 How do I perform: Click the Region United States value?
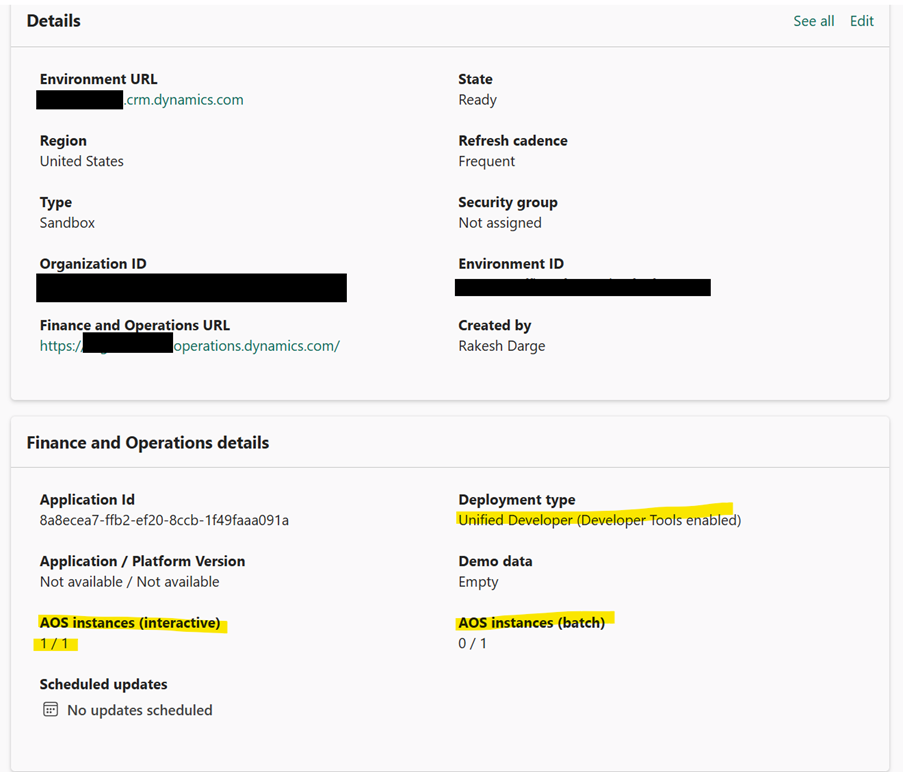82,161
